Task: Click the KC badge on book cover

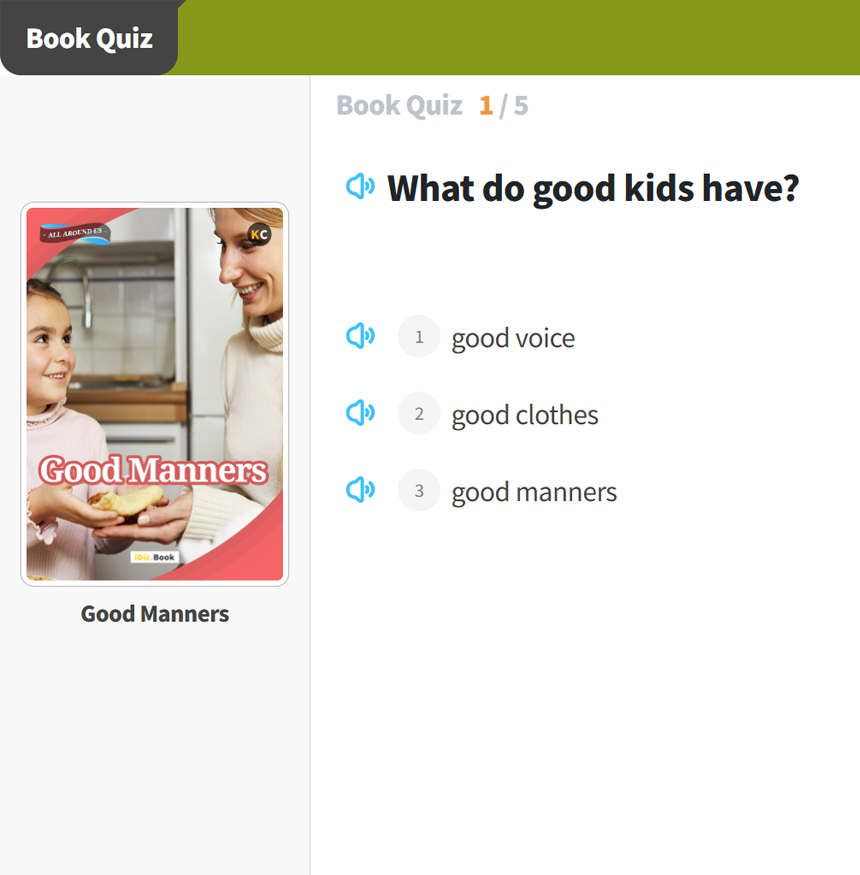Action: pos(259,235)
